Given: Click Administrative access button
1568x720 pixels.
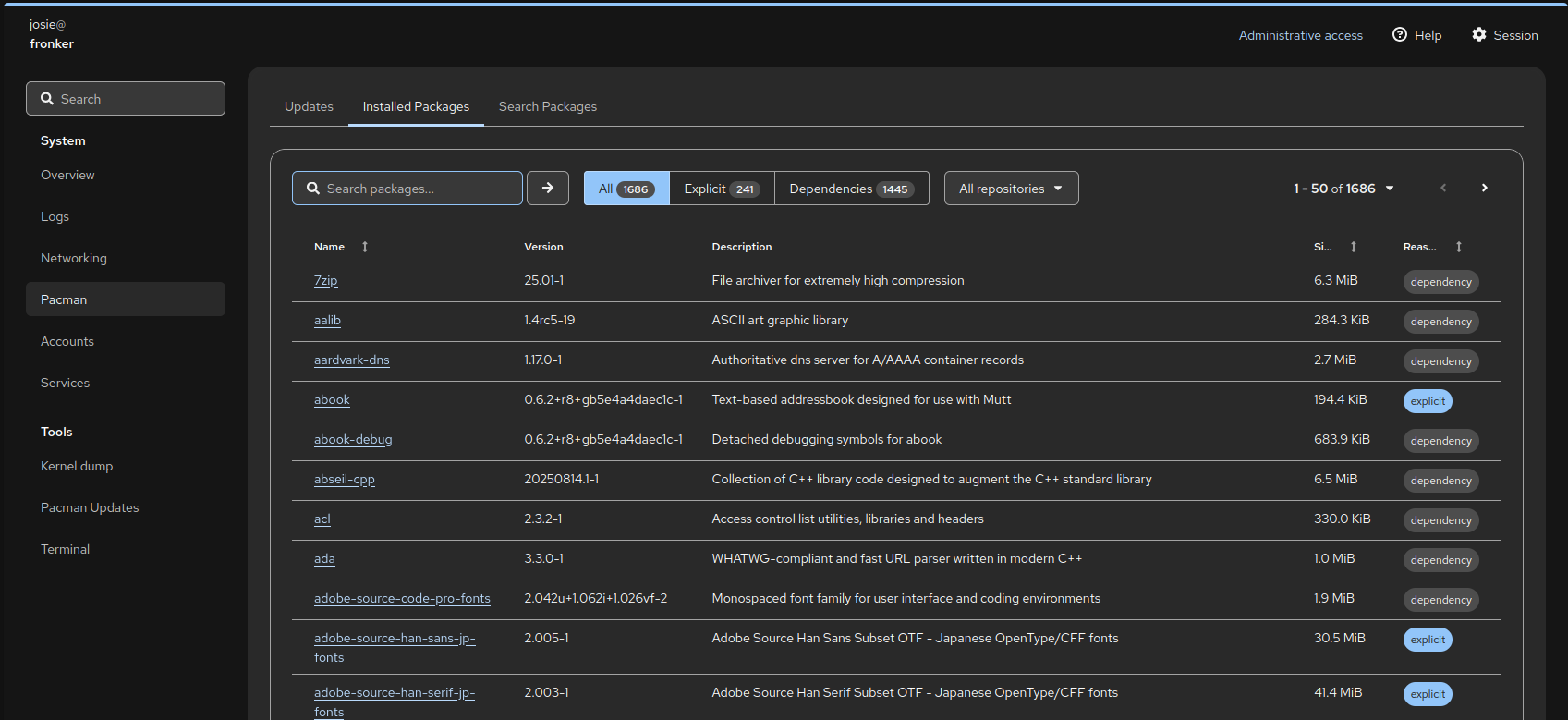Looking at the screenshot, I should point(1300,35).
